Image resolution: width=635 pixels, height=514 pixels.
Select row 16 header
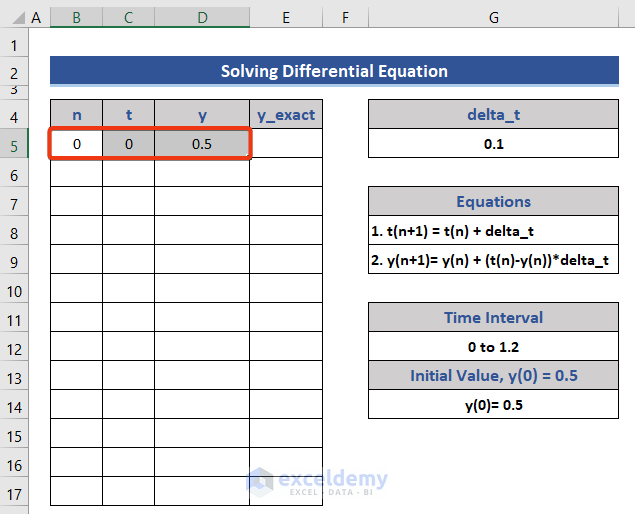14,463
